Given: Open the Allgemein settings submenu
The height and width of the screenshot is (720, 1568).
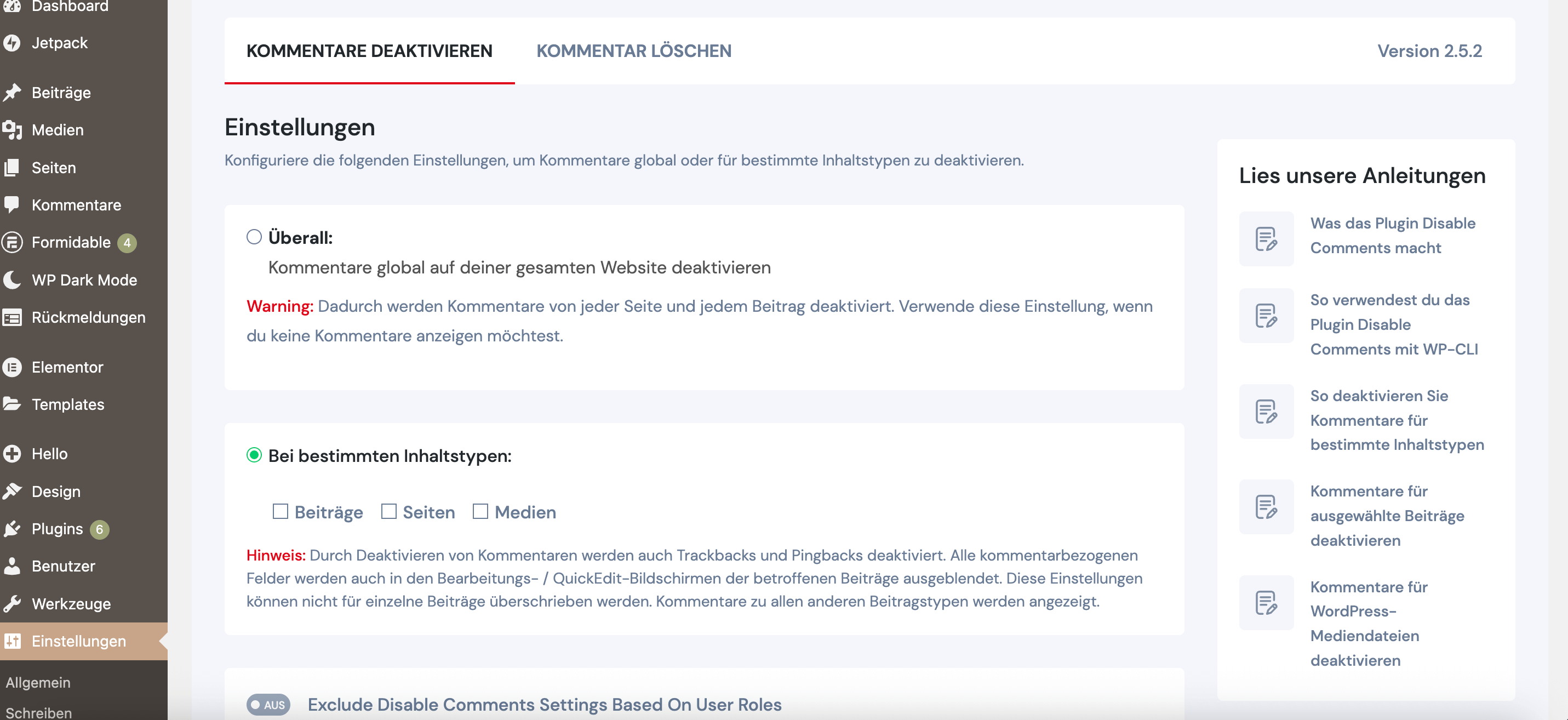Looking at the screenshot, I should pos(38,682).
